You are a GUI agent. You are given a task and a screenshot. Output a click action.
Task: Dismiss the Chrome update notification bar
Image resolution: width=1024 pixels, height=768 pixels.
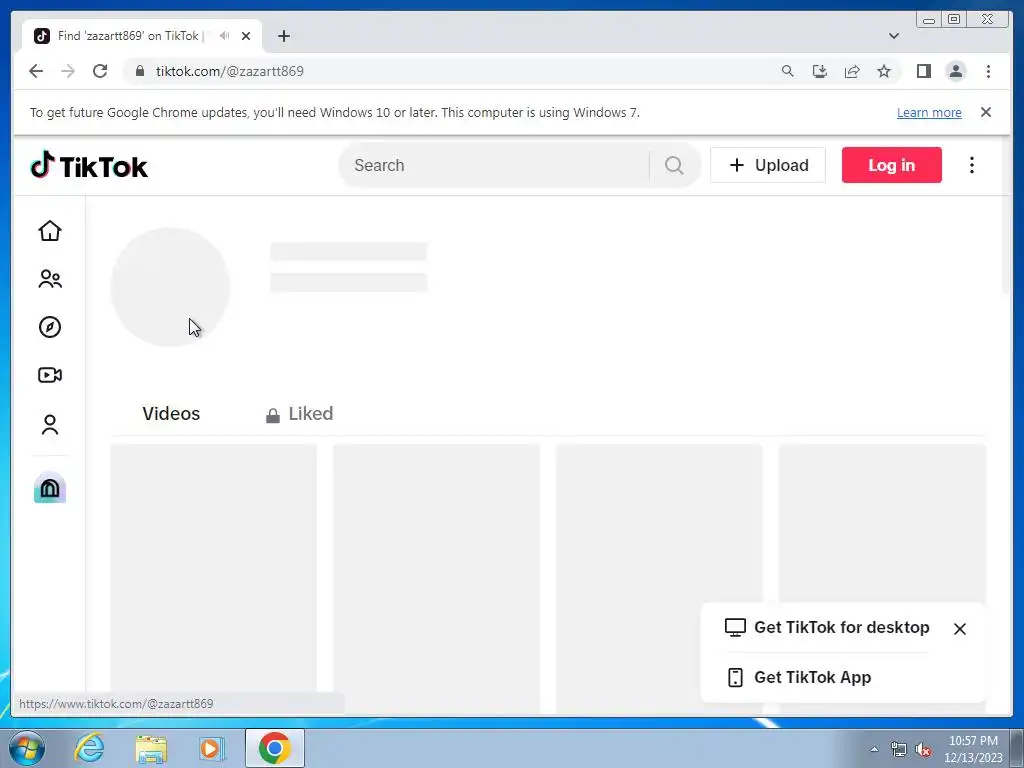tap(986, 112)
